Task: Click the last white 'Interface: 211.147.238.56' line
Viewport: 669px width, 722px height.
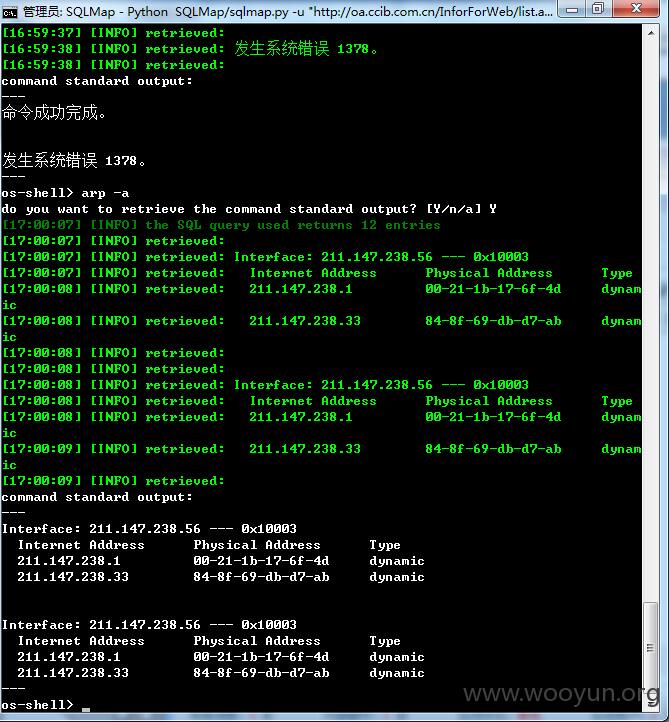Action: pos(149,625)
